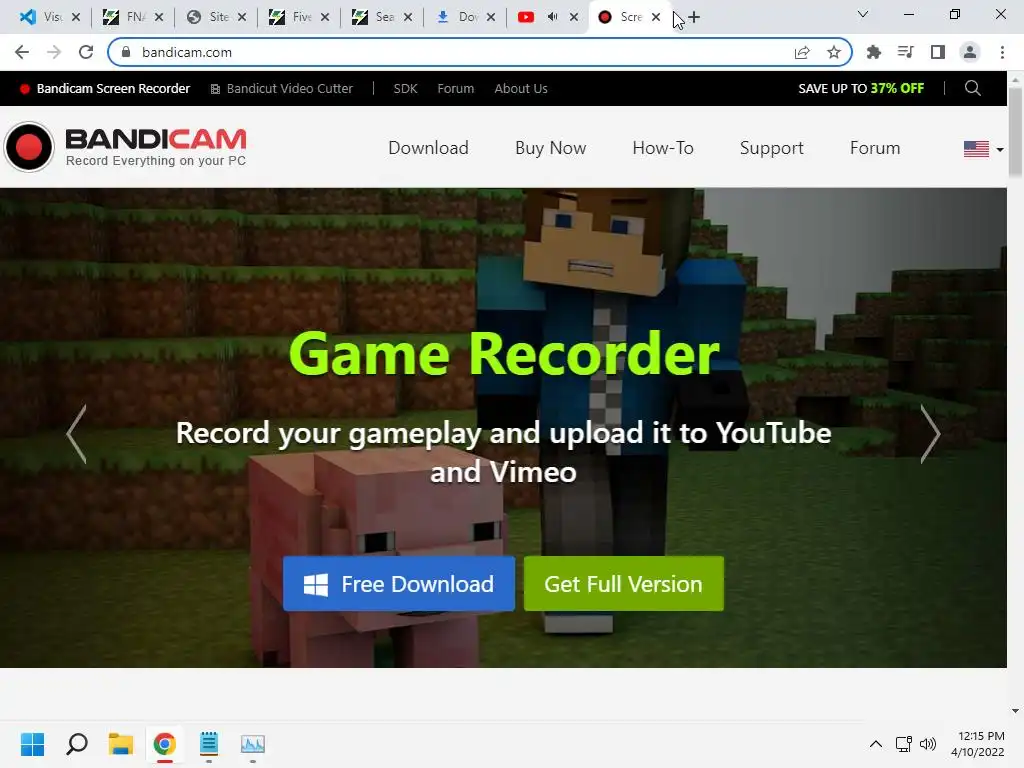Open the Chrome three-dot menu
The image size is (1024, 768).
[x=1002, y=52]
